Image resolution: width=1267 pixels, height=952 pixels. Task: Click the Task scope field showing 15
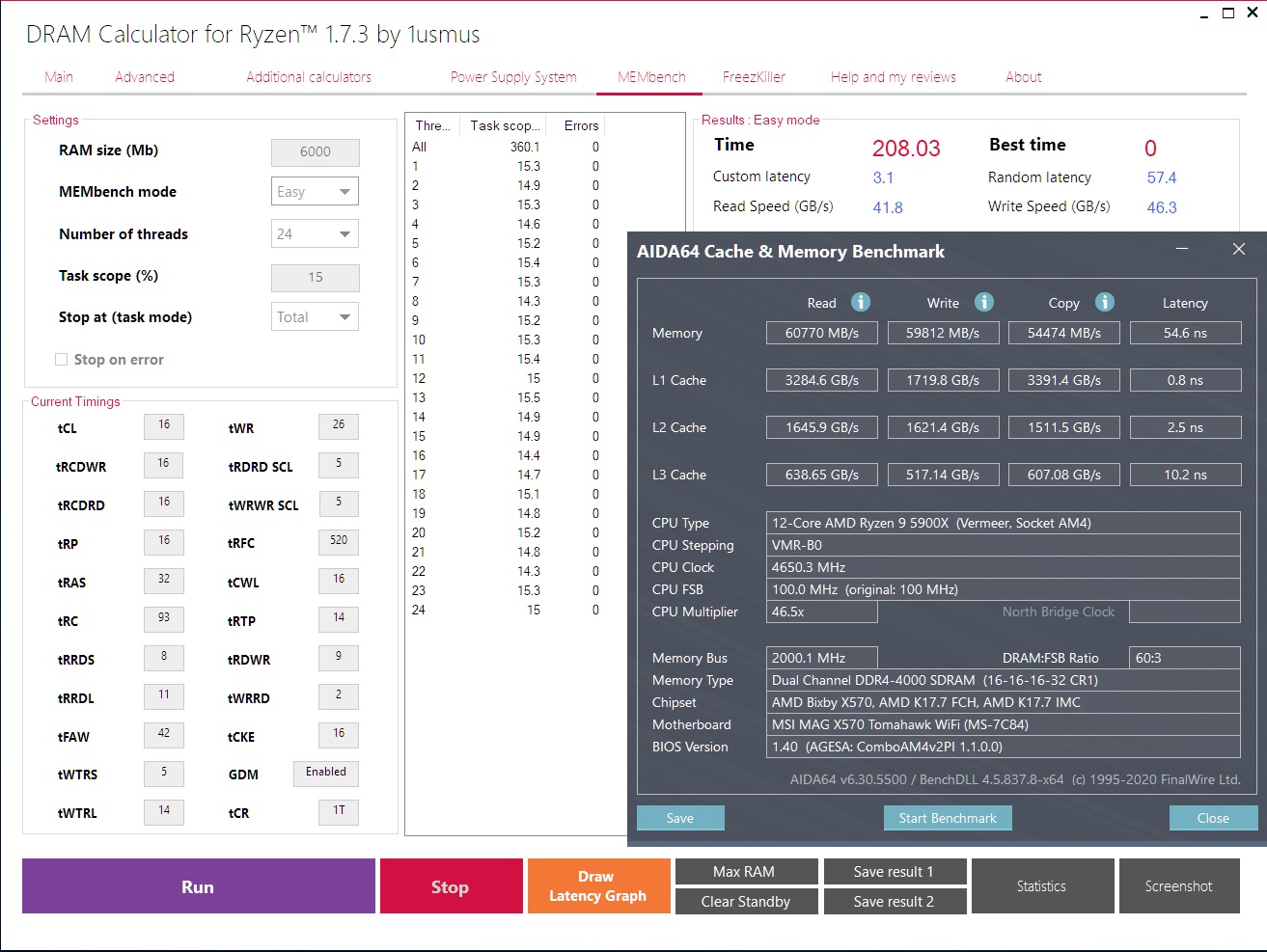(316, 278)
